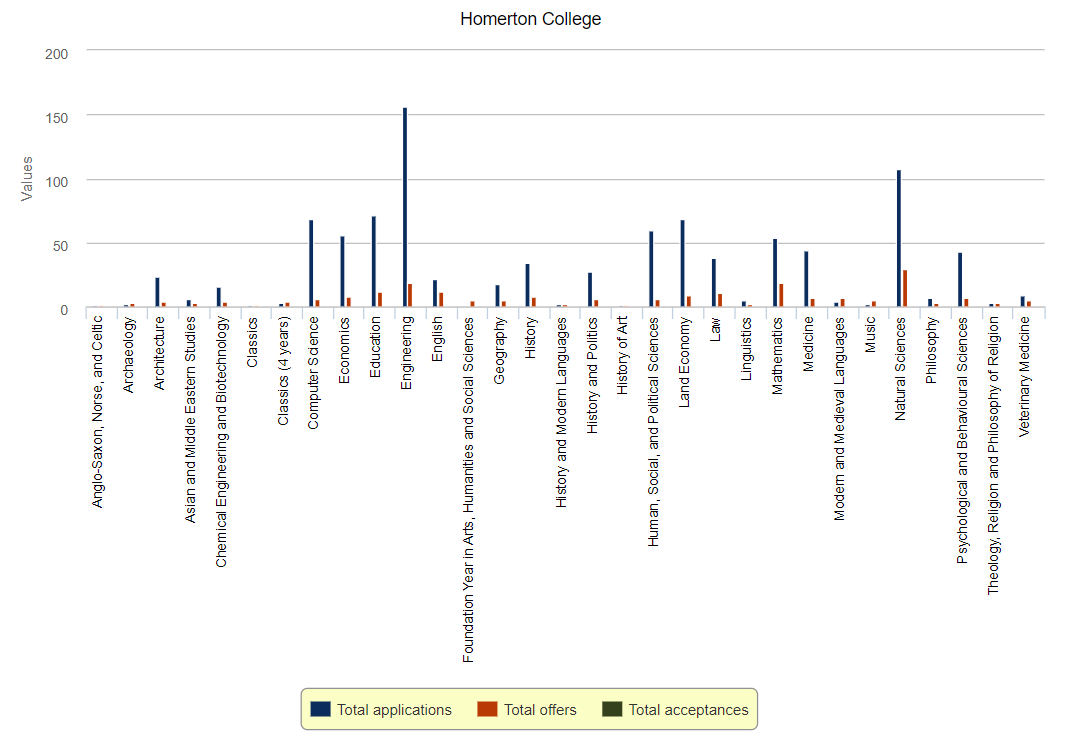Screen dimensions: 1066x748
Task: Click the Values y-axis title
Action: click(x=27, y=179)
